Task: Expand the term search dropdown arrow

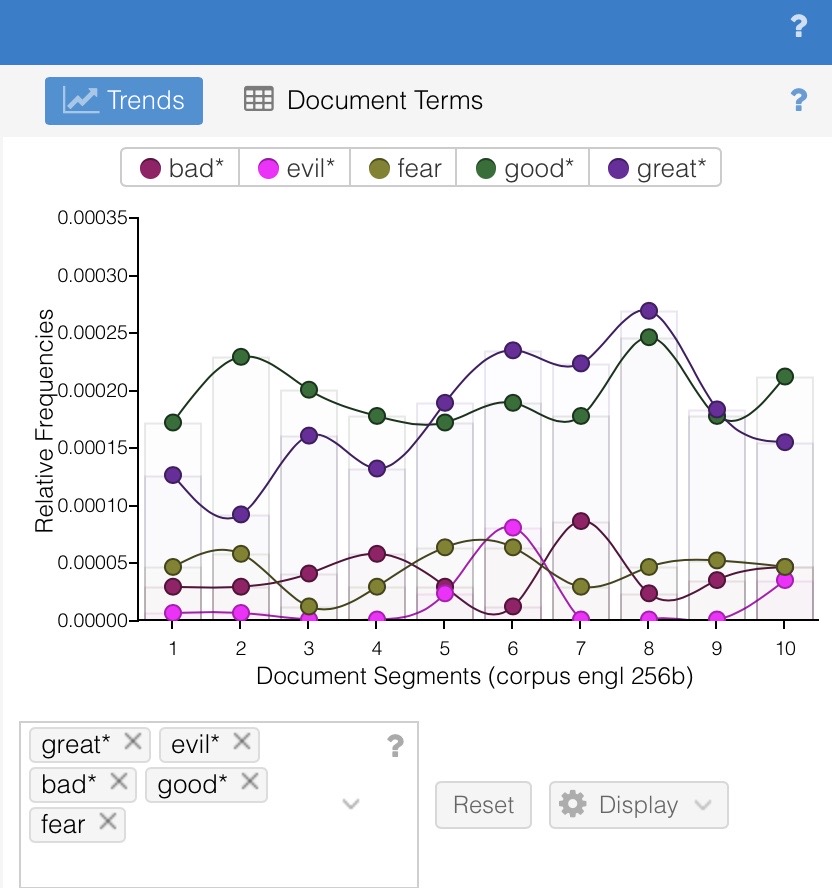Action: pyautogui.click(x=351, y=804)
